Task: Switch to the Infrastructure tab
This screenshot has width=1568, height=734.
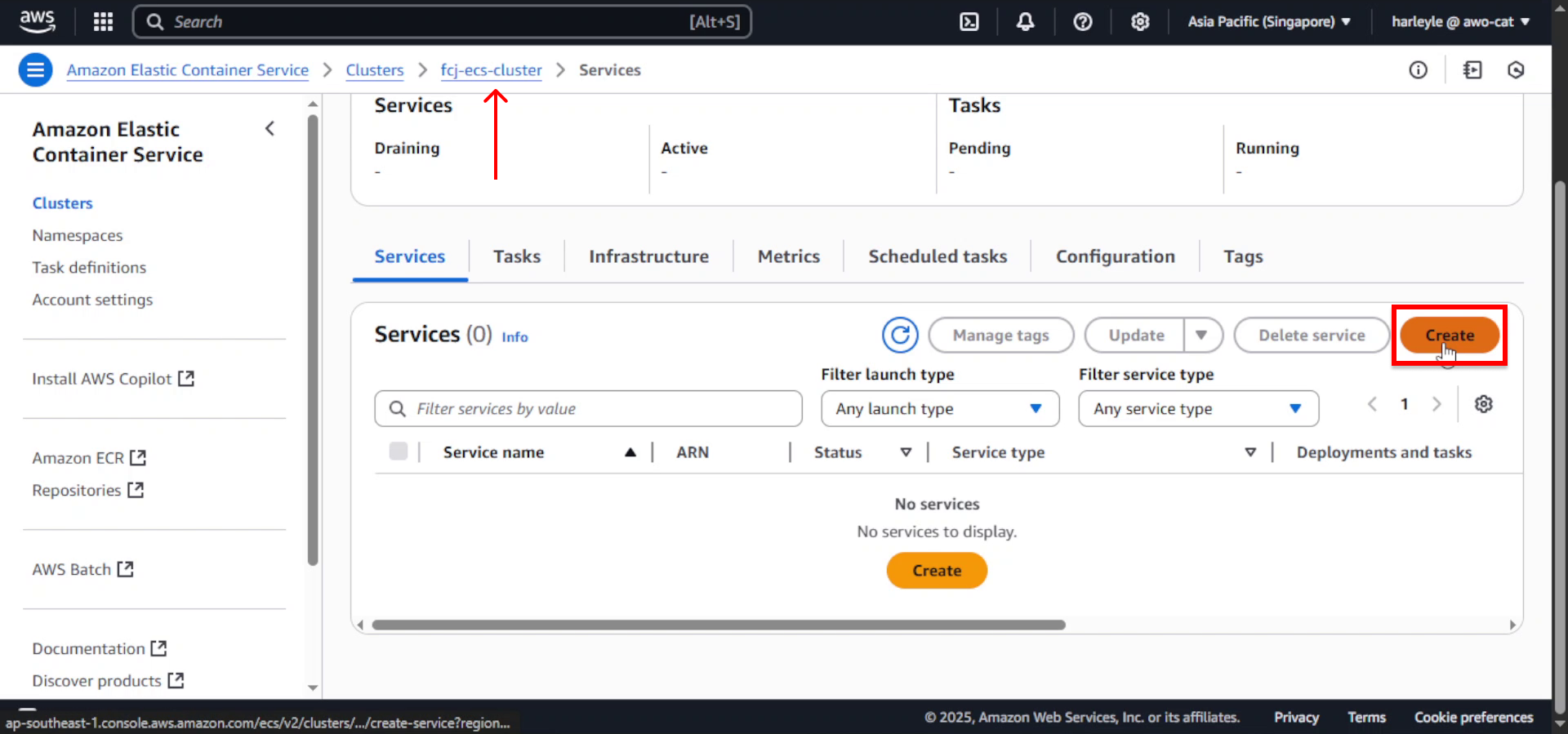Action: pos(649,256)
